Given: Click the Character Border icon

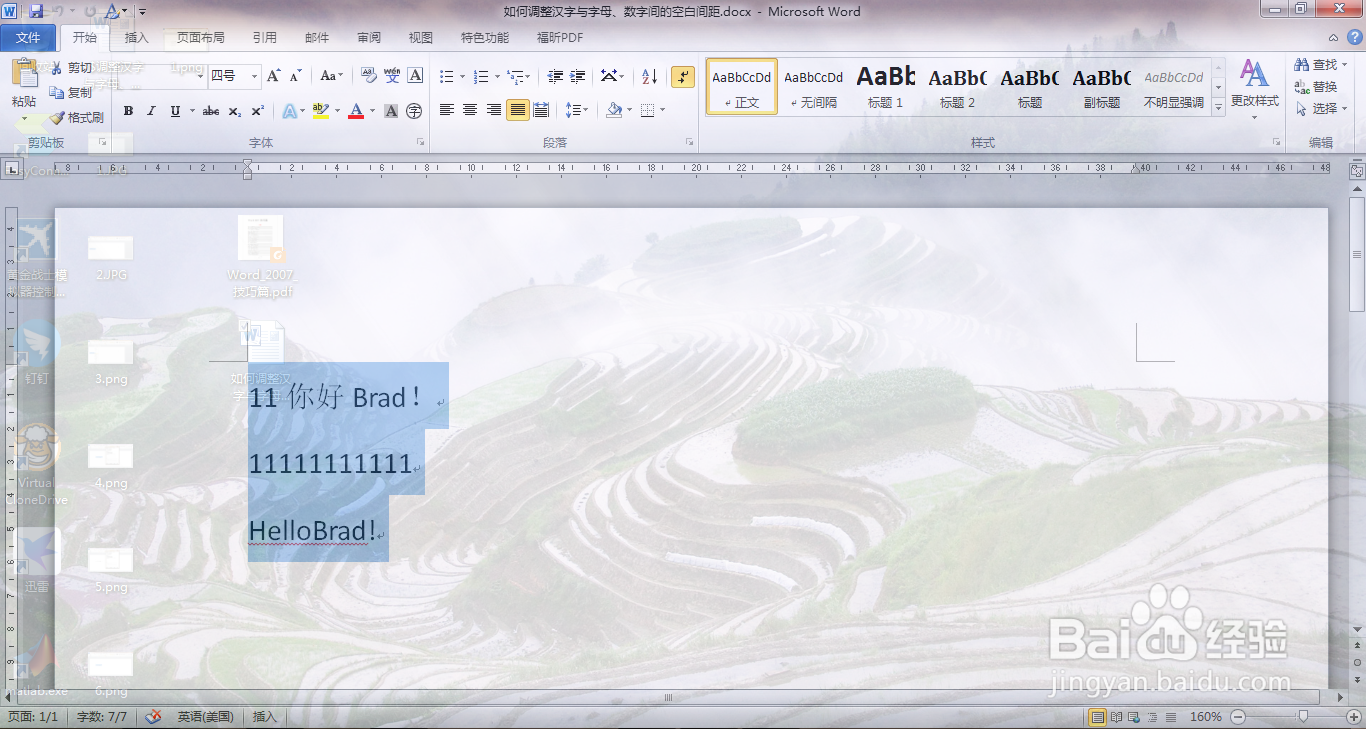Looking at the screenshot, I should 415,76.
